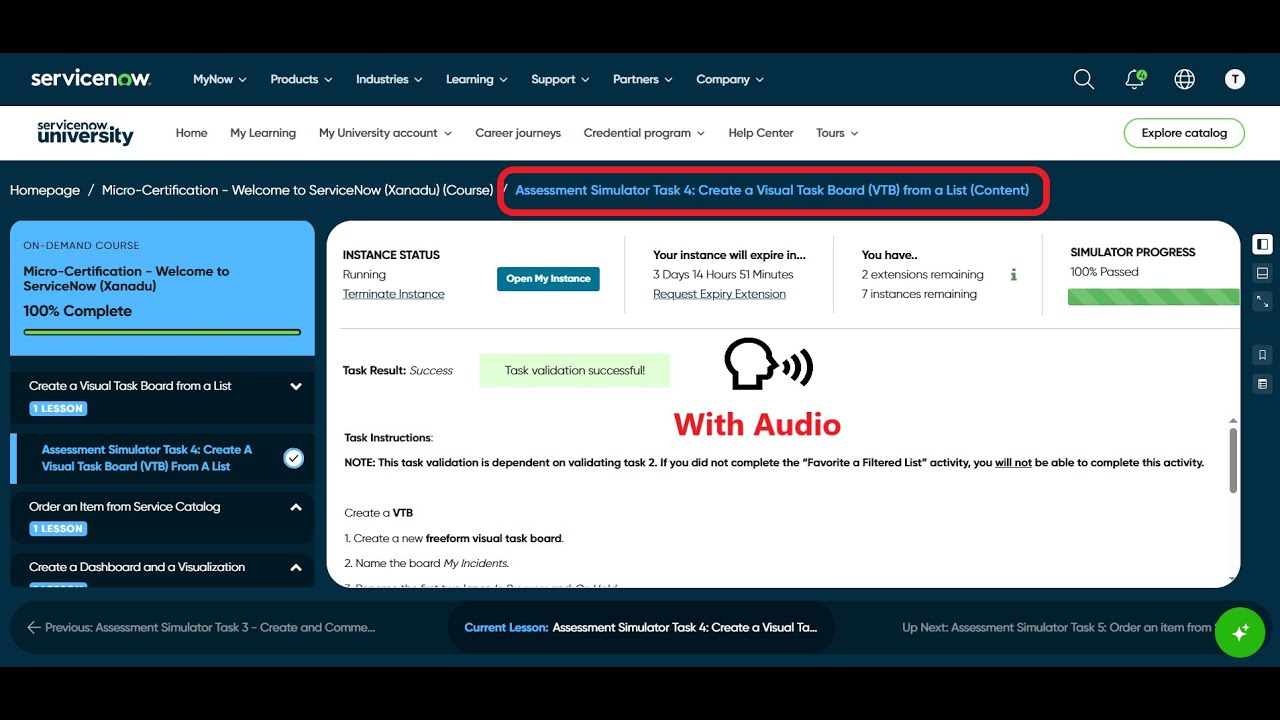The image size is (1280, 720).
Task: Click the simulator progress bar
Action: click(1154, 297)
